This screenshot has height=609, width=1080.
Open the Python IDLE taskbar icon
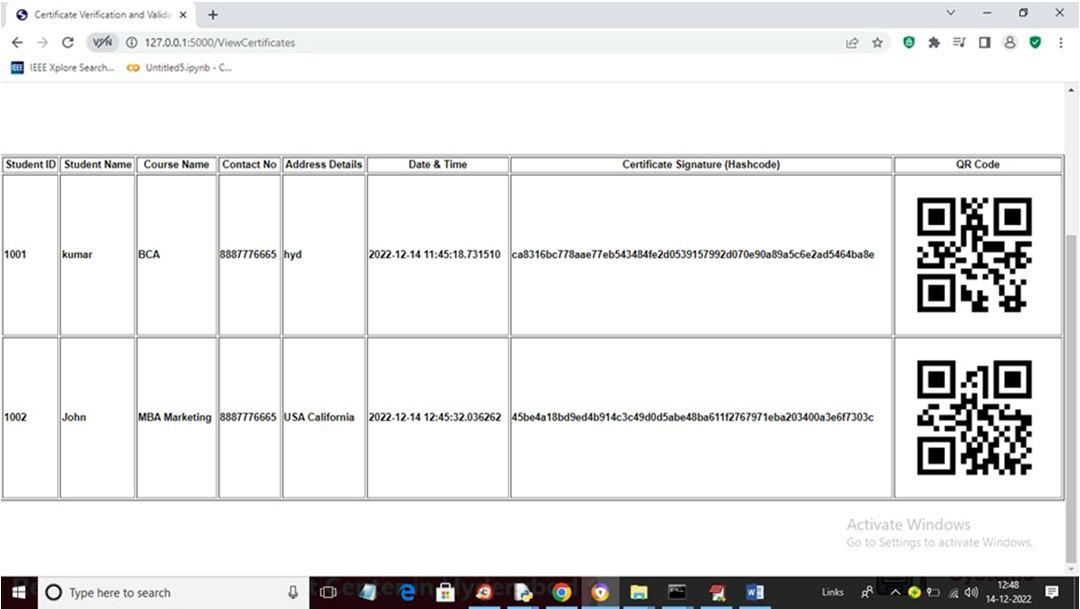[x=523, y=592]
